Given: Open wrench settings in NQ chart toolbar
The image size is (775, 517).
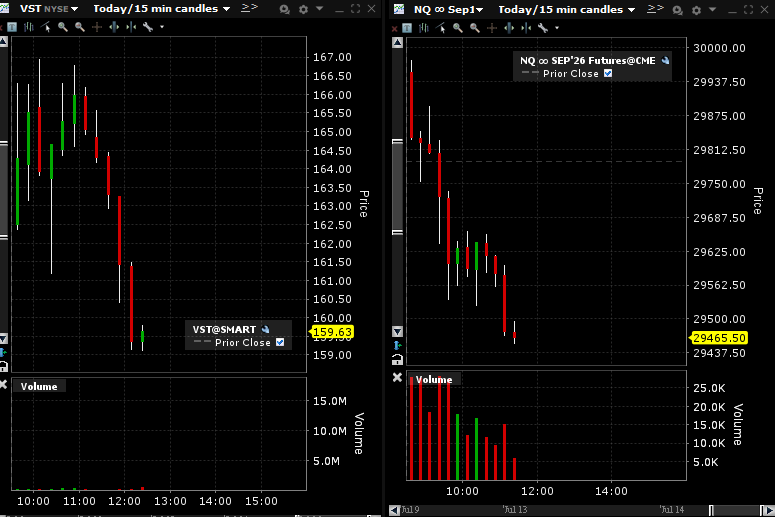Looking at the screenshot, I should coord(543,28).
